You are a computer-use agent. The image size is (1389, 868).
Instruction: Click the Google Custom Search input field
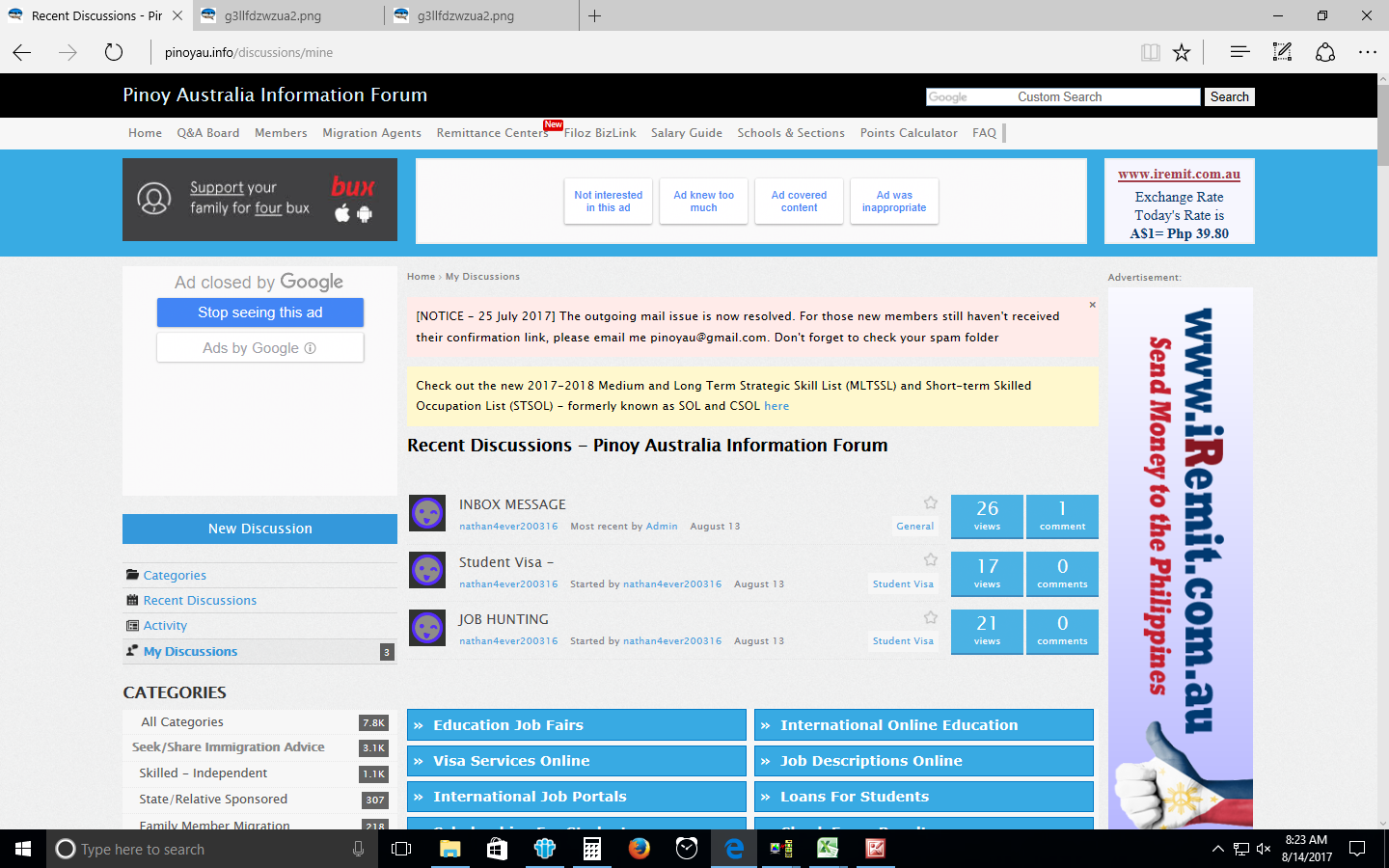coord(1062,97)
